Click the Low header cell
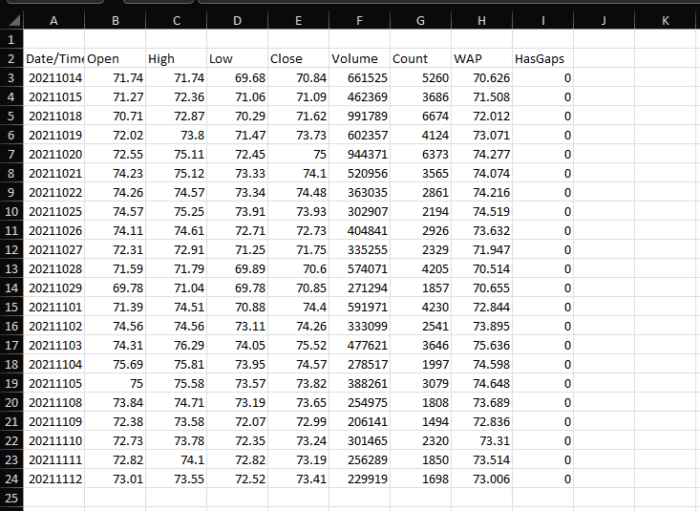 (237, 58)
